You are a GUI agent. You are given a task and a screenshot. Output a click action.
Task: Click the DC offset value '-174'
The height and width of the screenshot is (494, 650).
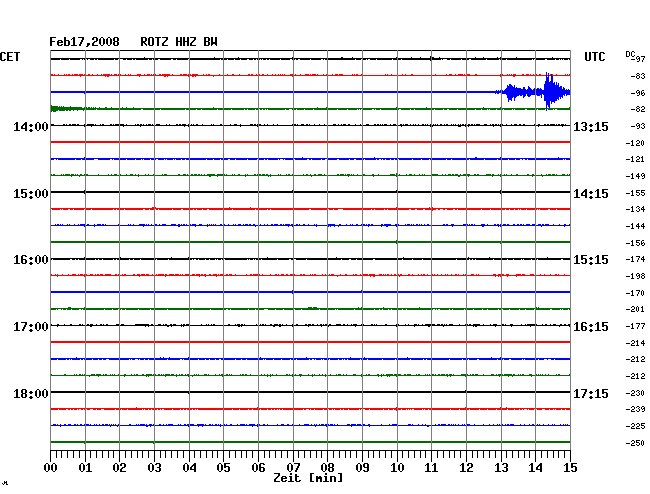[x=635, y=259]
